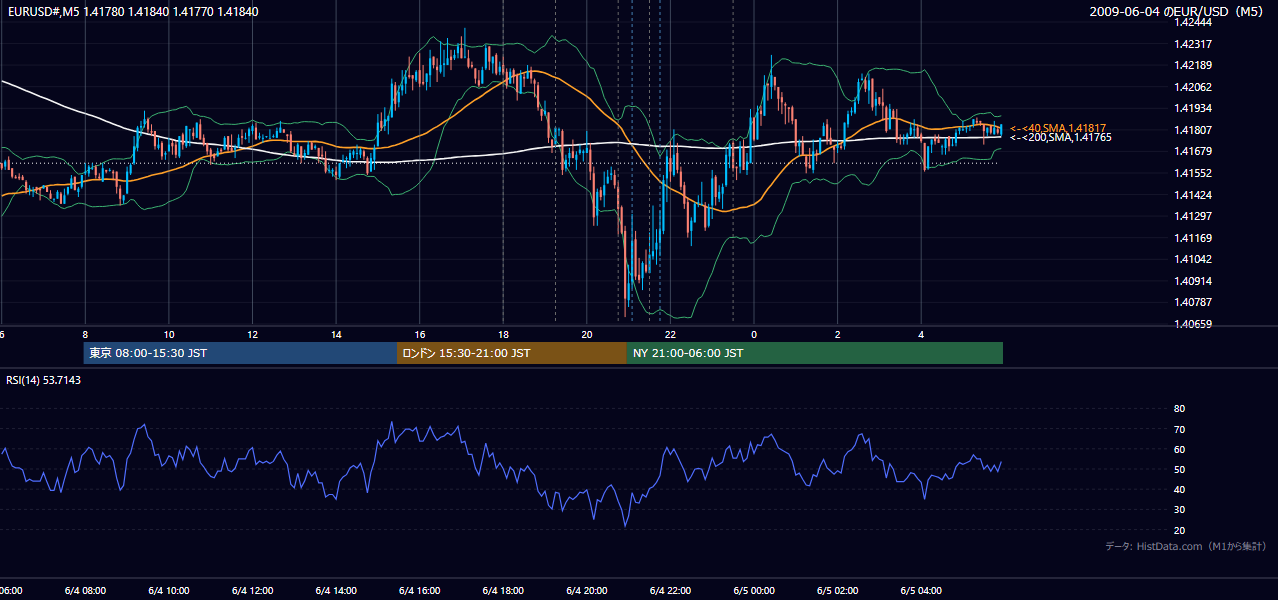This screenshot has width=1278, height=600.
Task: Click price level 1.41552 on price axis
Action: (x=1195, y=173)
